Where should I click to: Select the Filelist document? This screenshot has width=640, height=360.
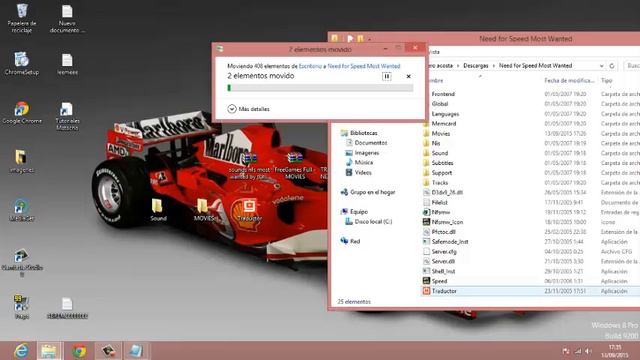point(531,202)
